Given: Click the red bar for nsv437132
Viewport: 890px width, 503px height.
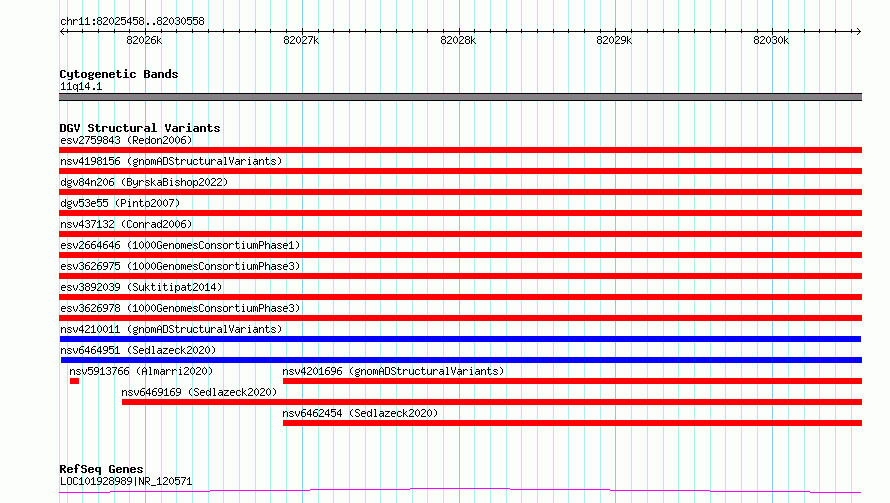Looking at the screenshot, I should pyautogui.click(x=460, y=234).
